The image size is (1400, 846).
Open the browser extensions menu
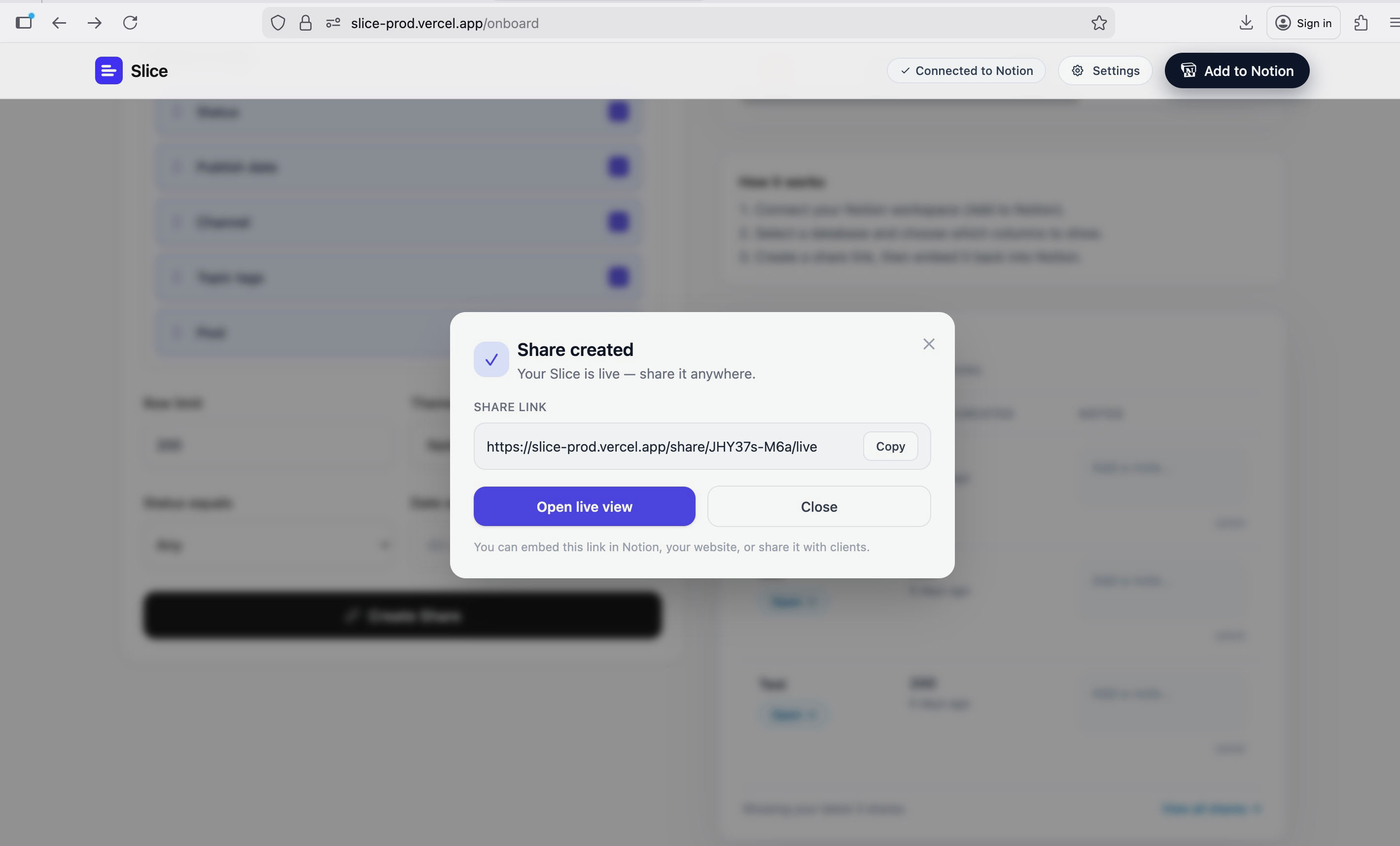coord(1360,23)
